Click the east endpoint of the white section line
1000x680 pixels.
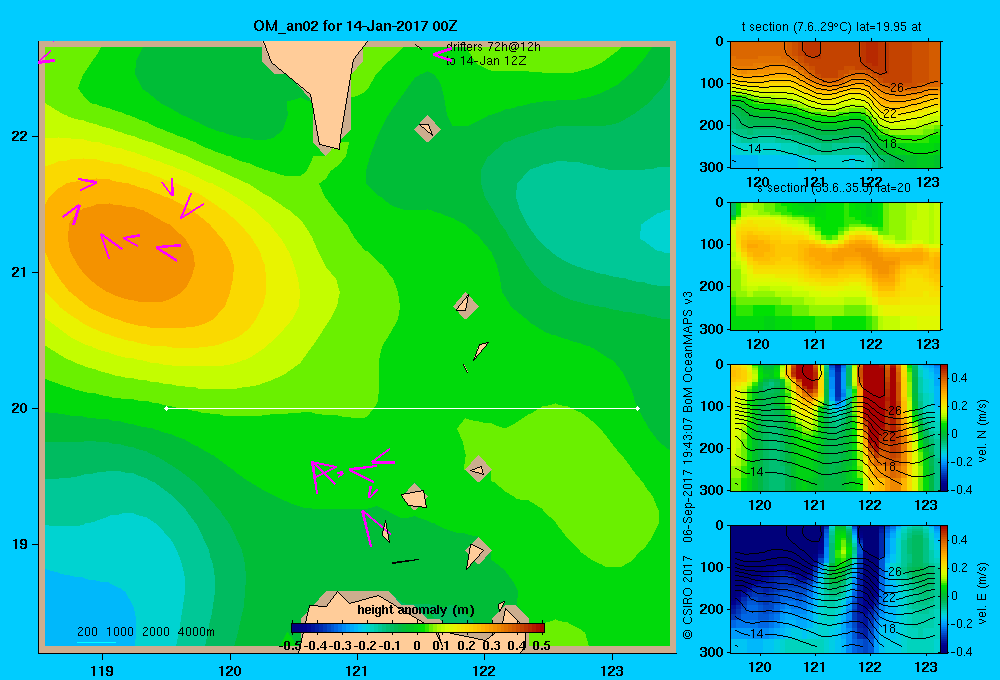tap(638, 408)
